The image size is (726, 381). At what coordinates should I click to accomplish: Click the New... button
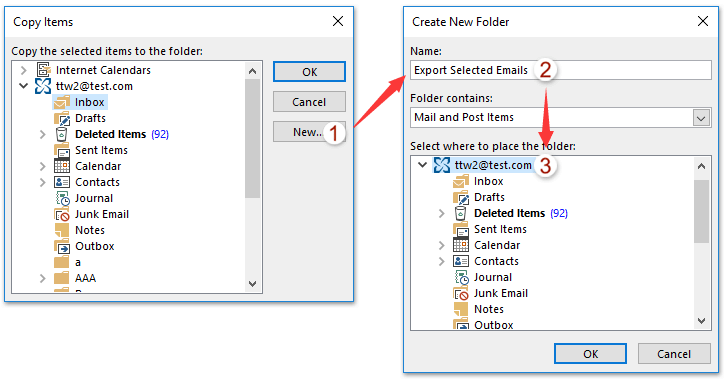(x=309, y=132)
